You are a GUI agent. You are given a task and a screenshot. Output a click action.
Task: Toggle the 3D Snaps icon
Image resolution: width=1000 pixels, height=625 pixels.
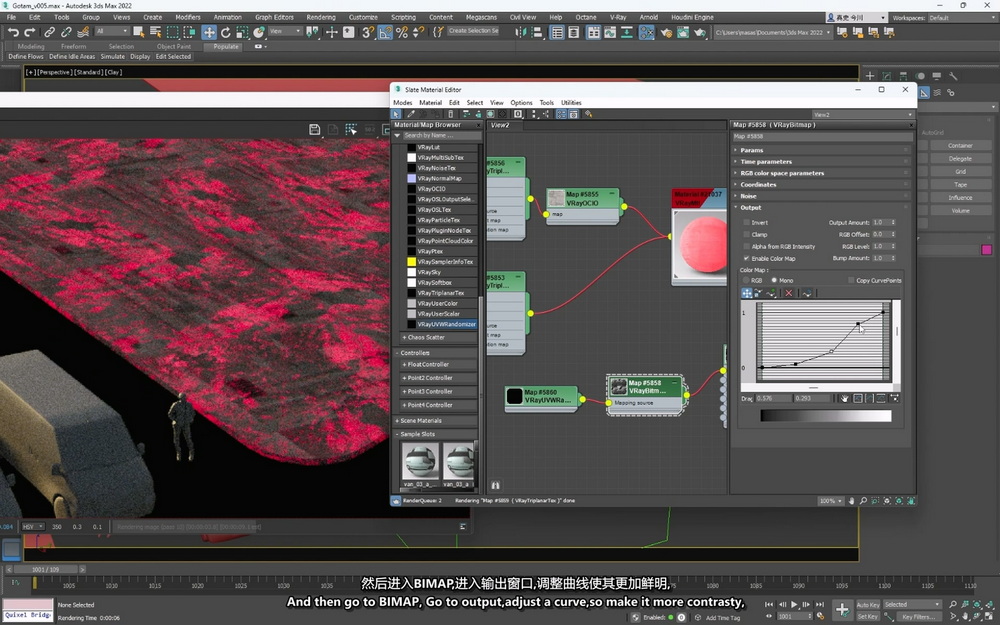point(368,32)
